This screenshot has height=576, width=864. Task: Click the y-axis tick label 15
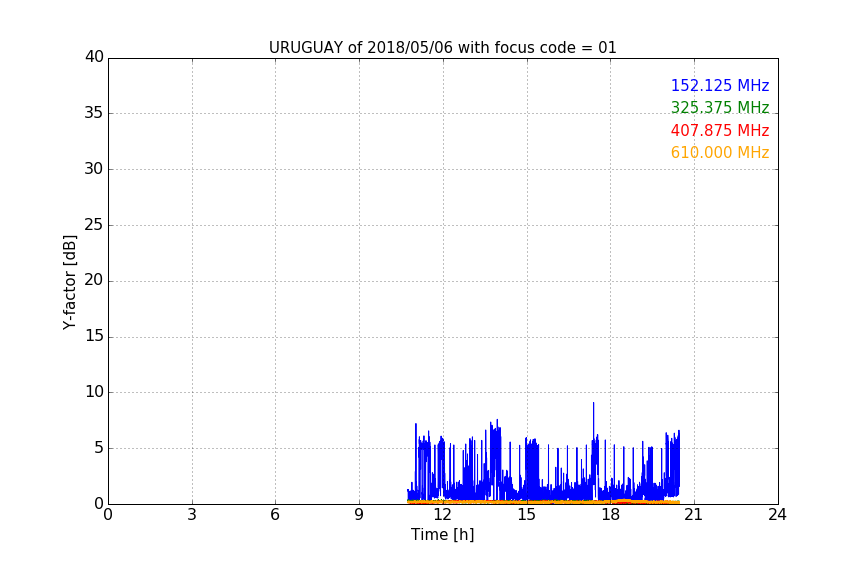(x=94, y=336)
